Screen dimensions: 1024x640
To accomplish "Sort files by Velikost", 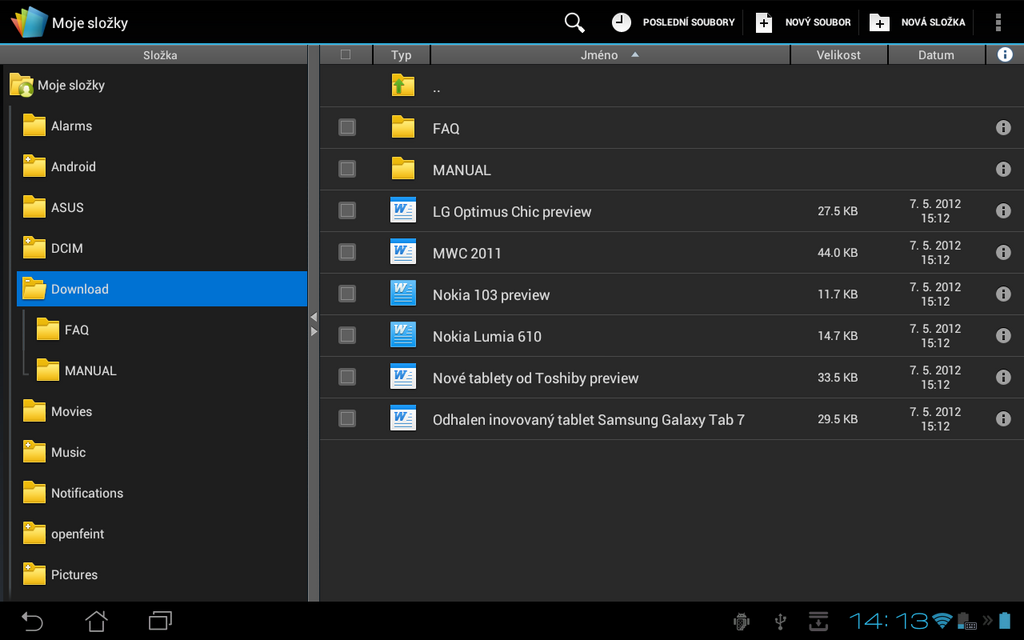I will (x=838, y=54).
